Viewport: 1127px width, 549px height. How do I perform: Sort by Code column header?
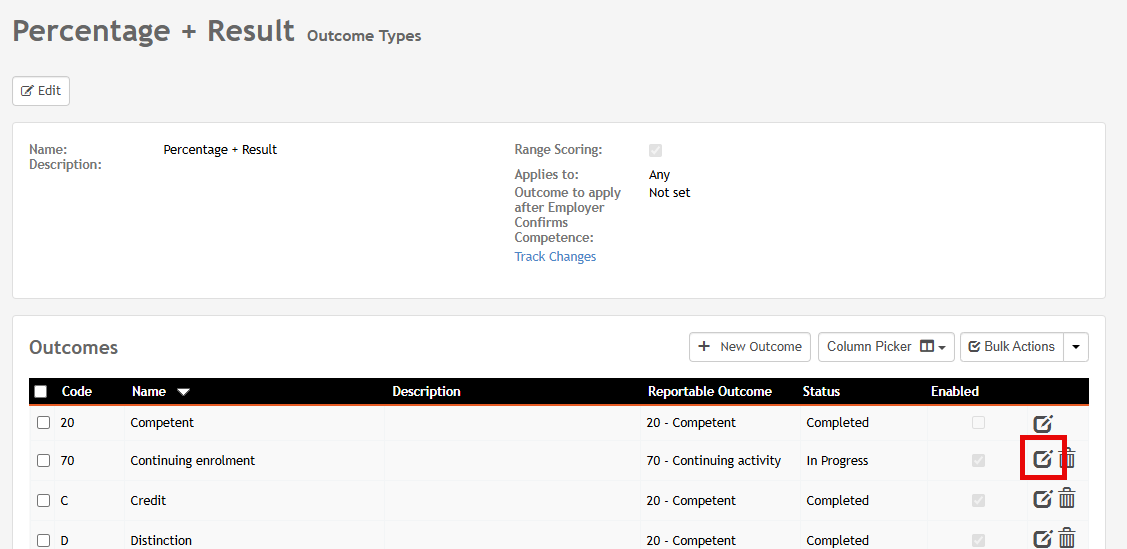(77, 392)
